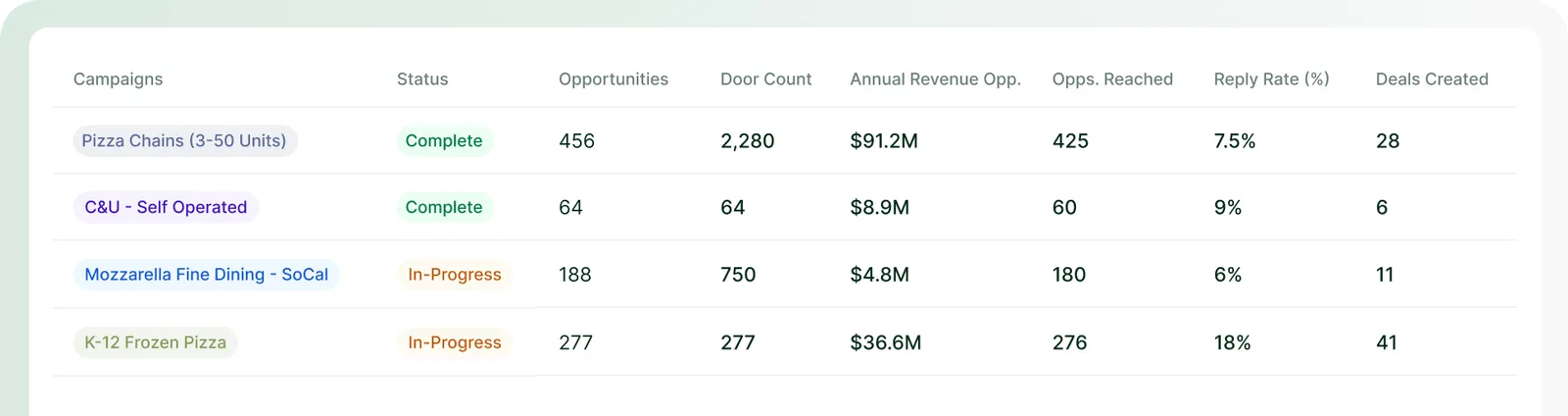Select the 7.5% reply rate value
The width and height of the screenshot is (1568, 416).
coord(1235,141)
